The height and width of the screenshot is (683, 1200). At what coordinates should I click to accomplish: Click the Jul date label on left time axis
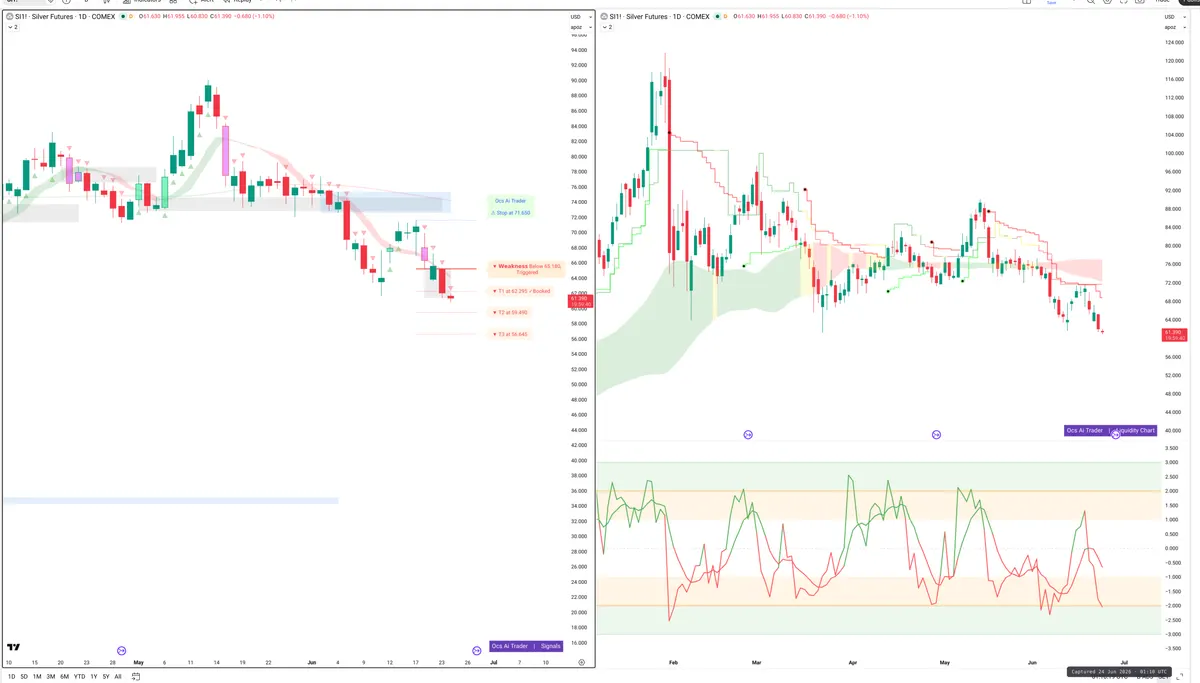[x=493, y=662]
